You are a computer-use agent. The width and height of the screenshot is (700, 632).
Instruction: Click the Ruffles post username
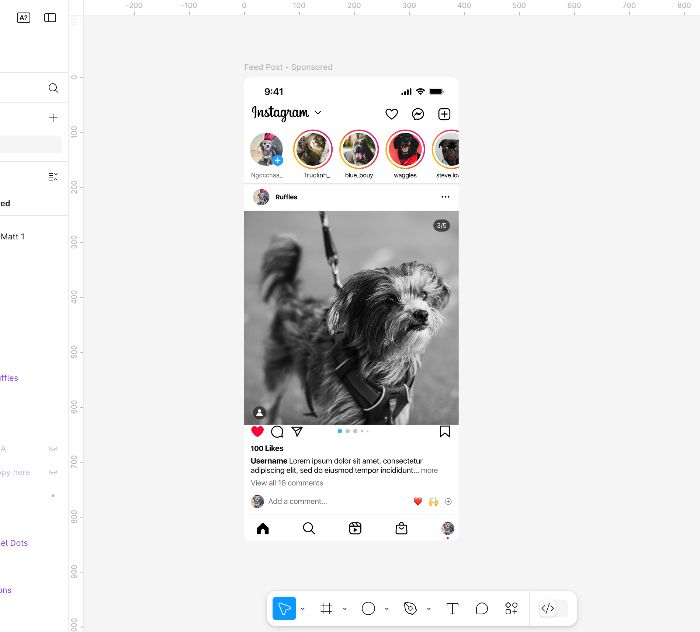[286, 197]
